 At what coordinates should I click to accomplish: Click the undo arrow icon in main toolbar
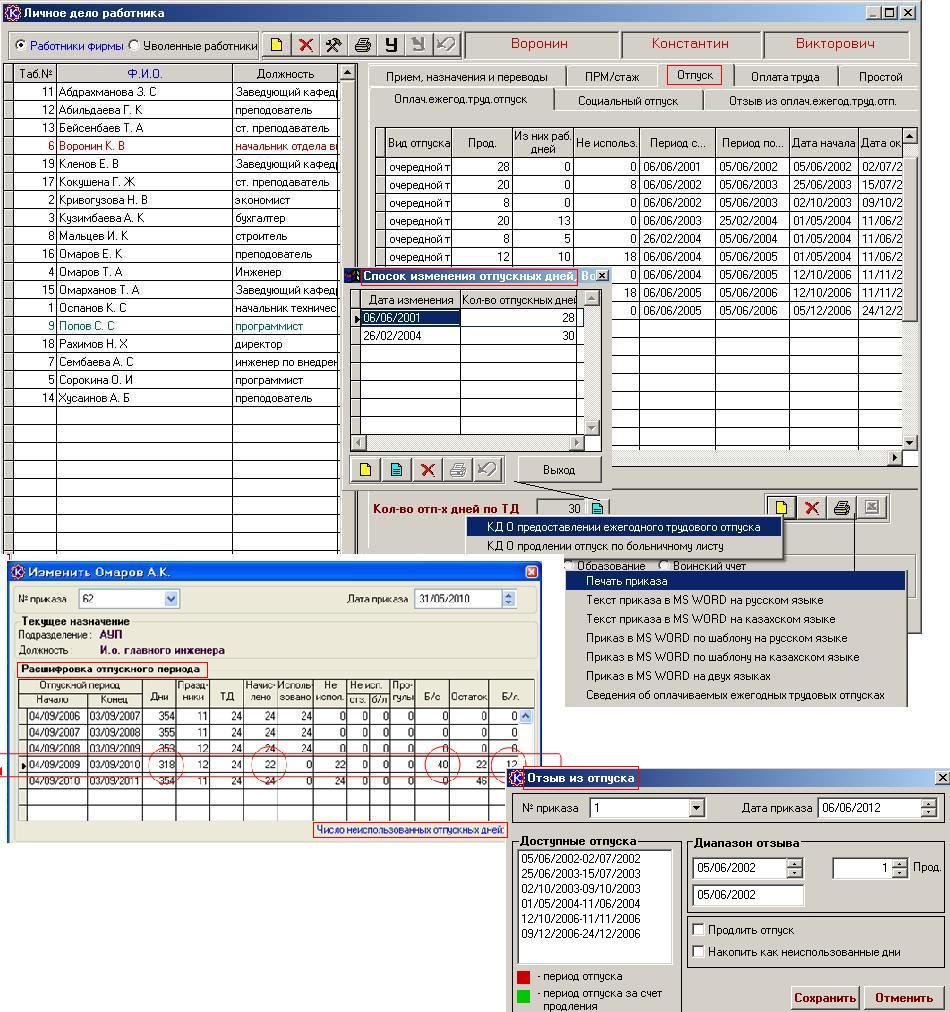click(x=445, y=45)
